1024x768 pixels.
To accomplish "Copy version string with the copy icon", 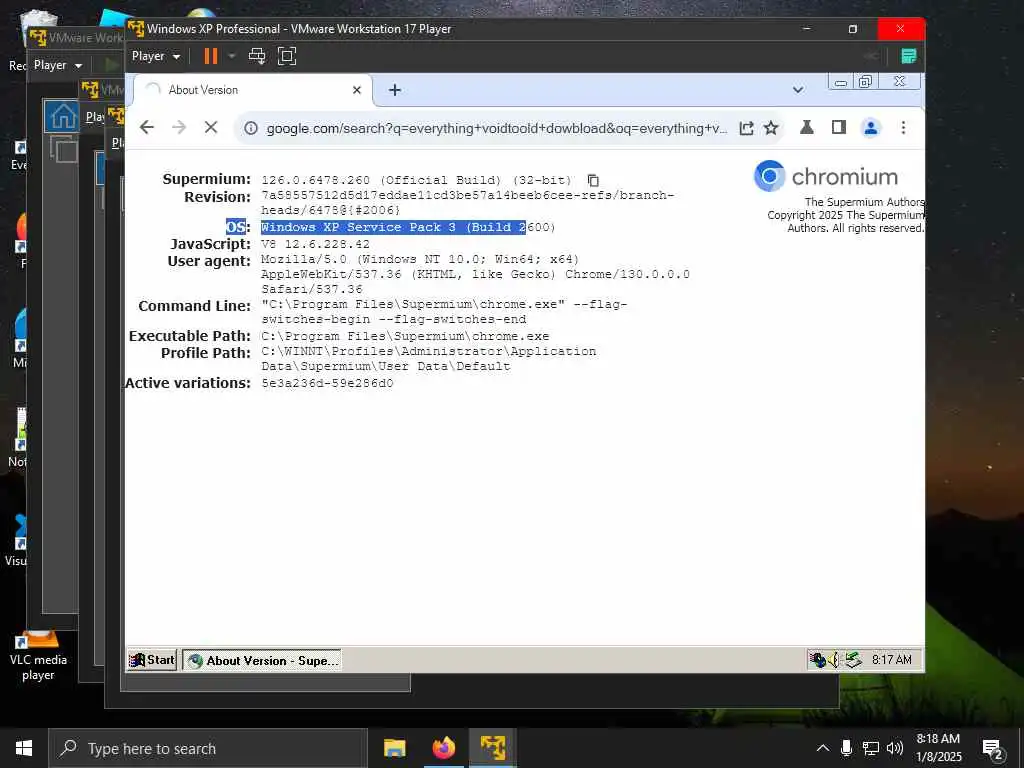I will point(593,180).
